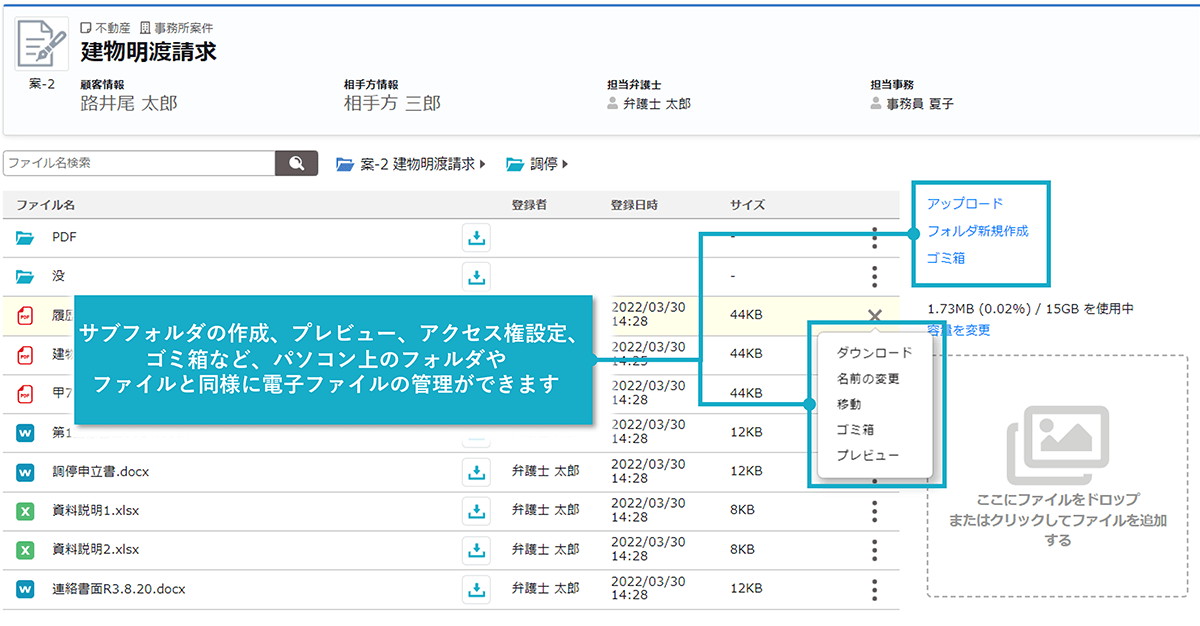Download 資料説明2.xlsx using its download icon
Screen dimensions: 1200x626
click(477, 549)
